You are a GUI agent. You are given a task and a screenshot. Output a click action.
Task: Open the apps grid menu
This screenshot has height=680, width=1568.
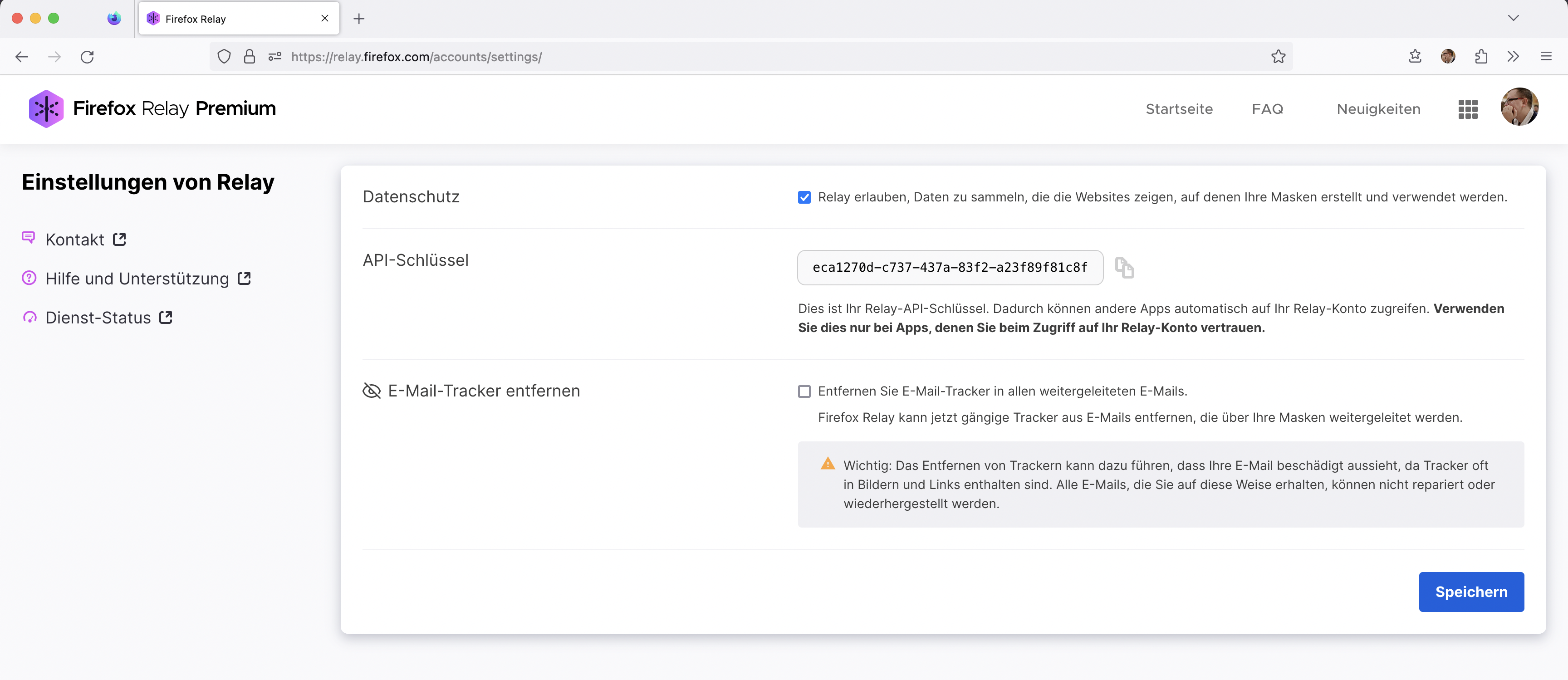pos(1468,108)
